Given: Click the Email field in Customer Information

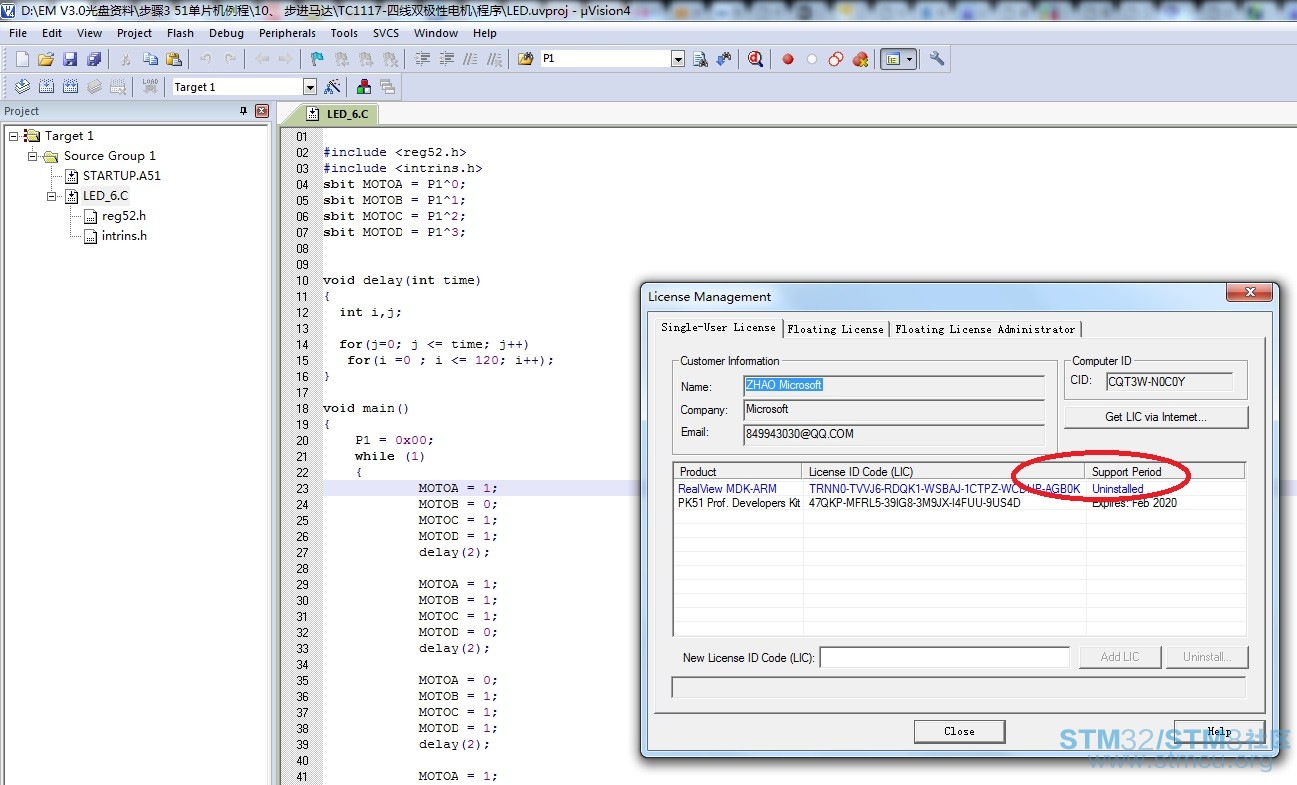Looking at the screenshot, I should [x=894, y=434].
